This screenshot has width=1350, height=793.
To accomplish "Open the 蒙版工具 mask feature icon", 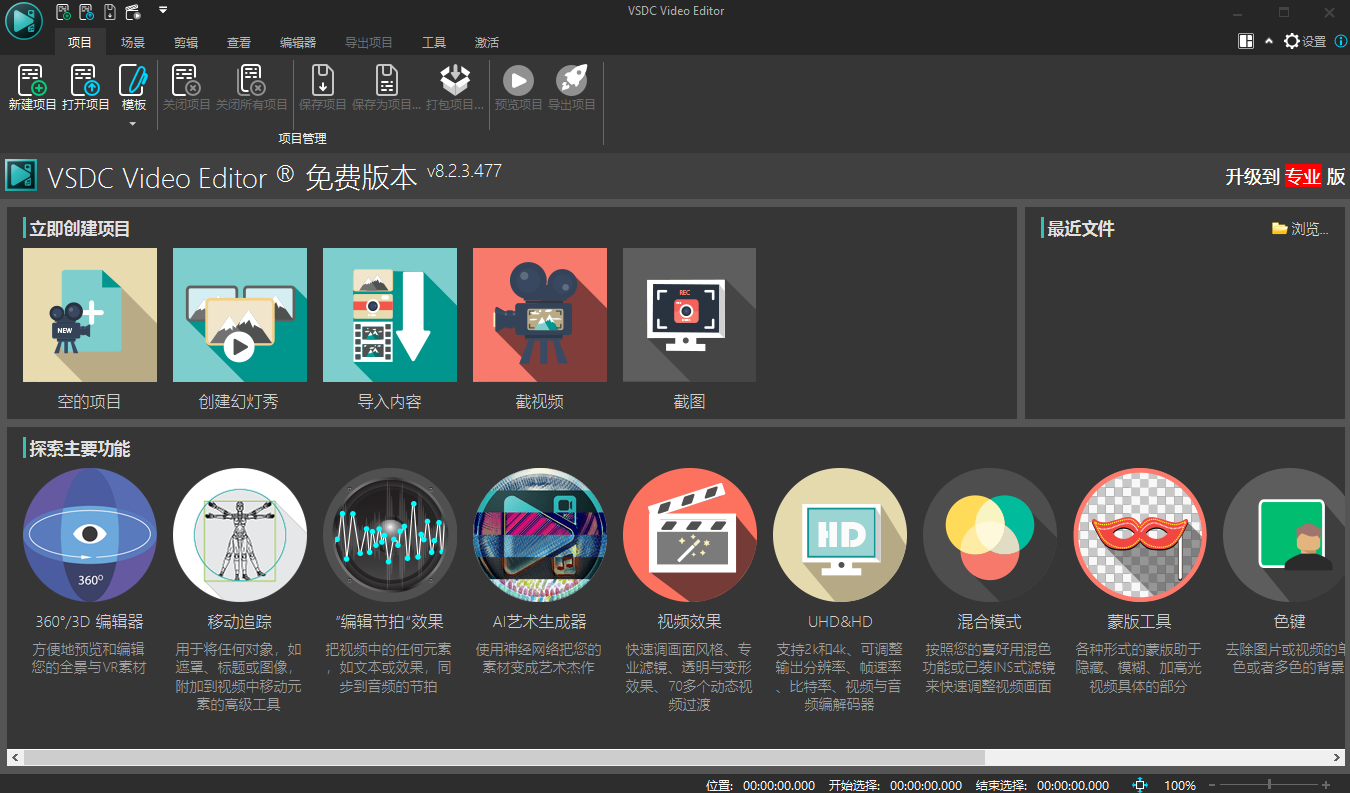I will point(1140,535).
